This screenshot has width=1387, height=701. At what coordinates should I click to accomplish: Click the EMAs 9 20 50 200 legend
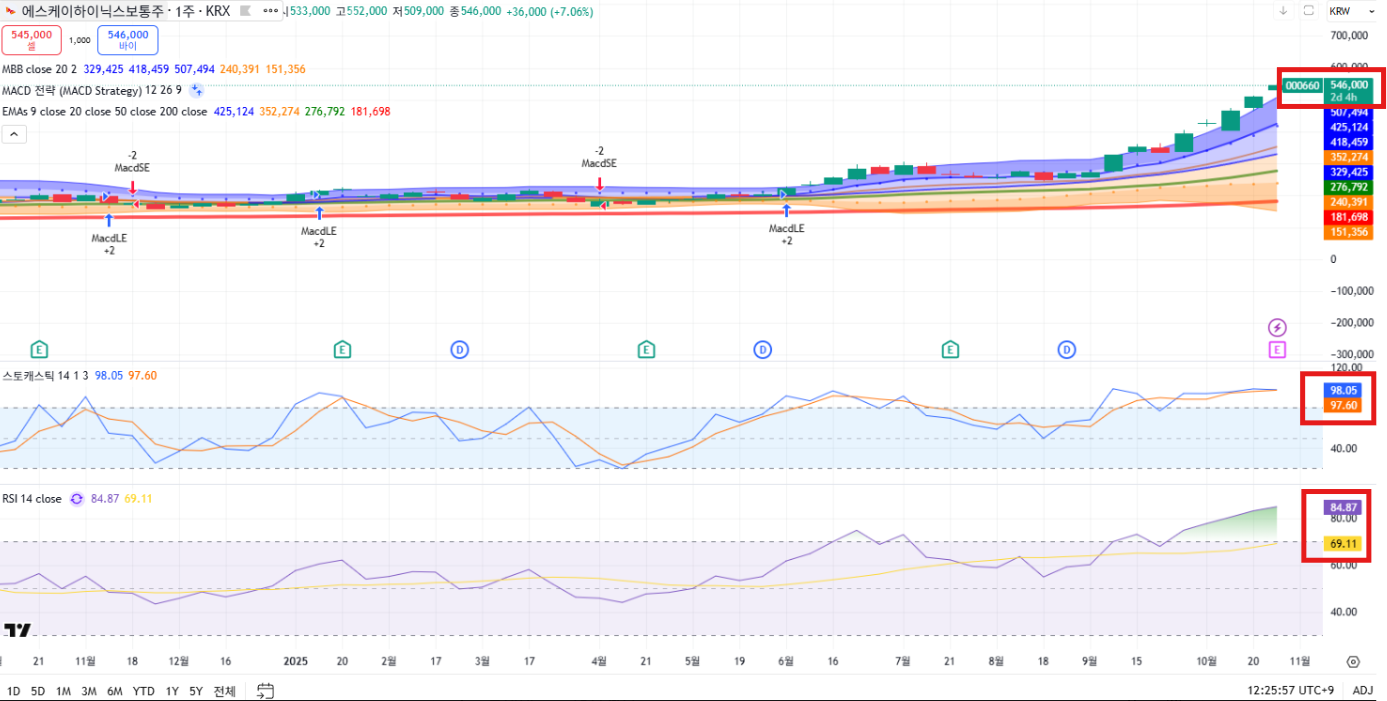point(104,111)
